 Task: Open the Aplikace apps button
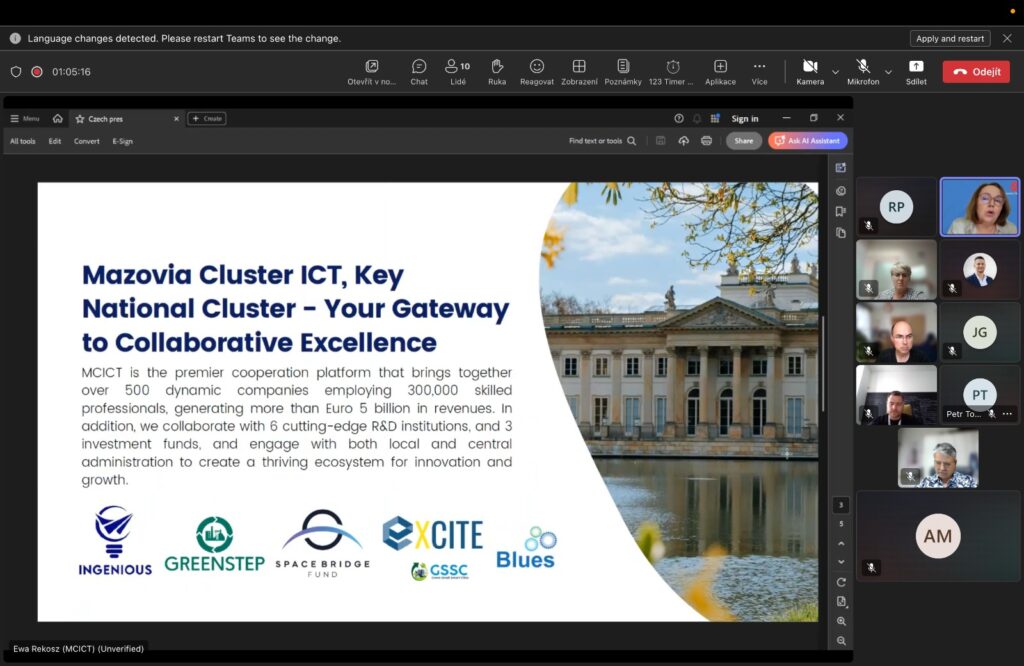click(x=720, y=71)
